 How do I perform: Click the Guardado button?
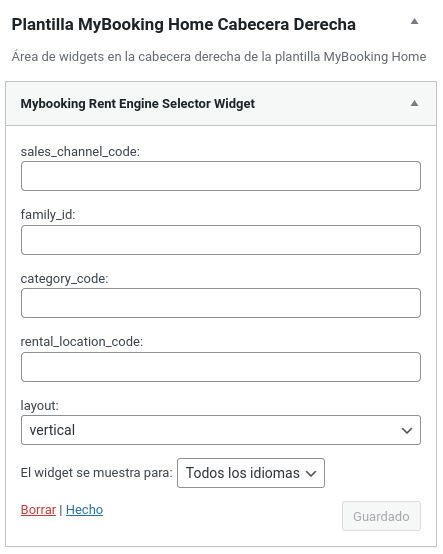(x=381, y=516)
